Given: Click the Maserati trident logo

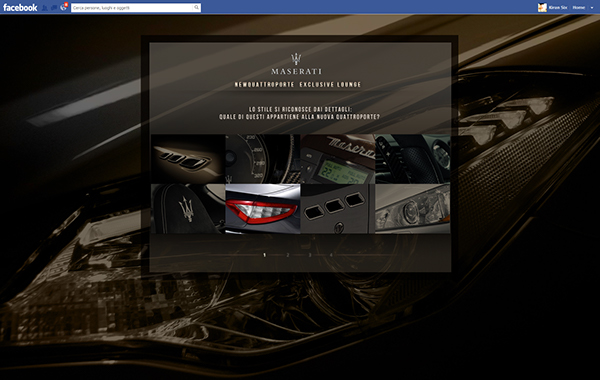Looking at the screenshot, I should coord(296,59).
